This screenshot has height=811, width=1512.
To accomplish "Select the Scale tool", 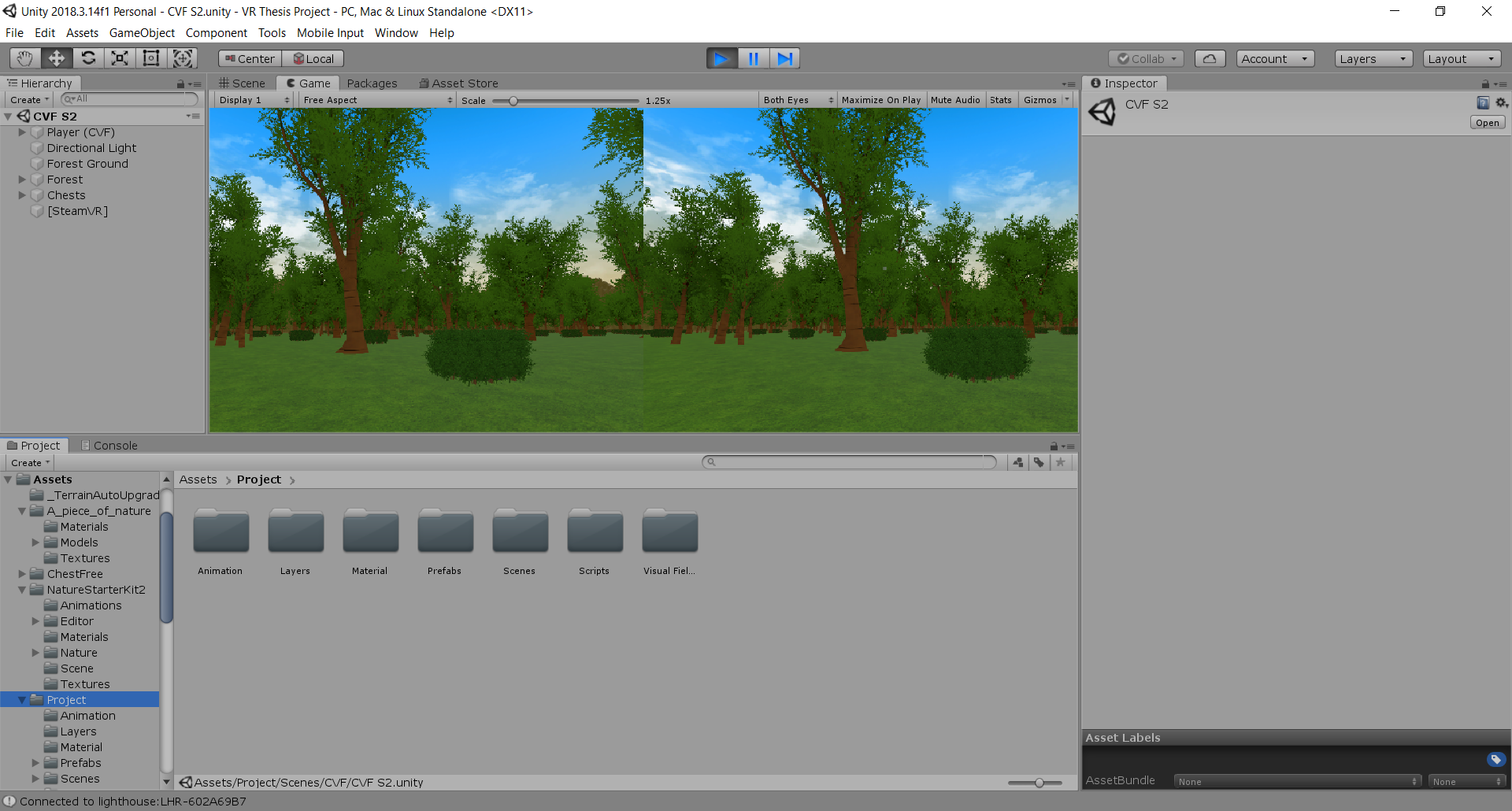I will click(120, 58).
